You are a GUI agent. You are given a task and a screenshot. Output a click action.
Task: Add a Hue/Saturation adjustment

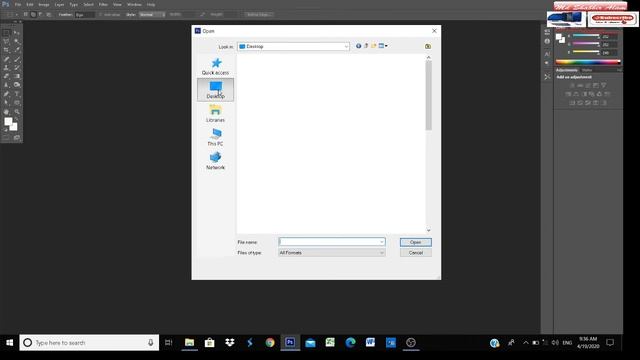coord(568,94)
